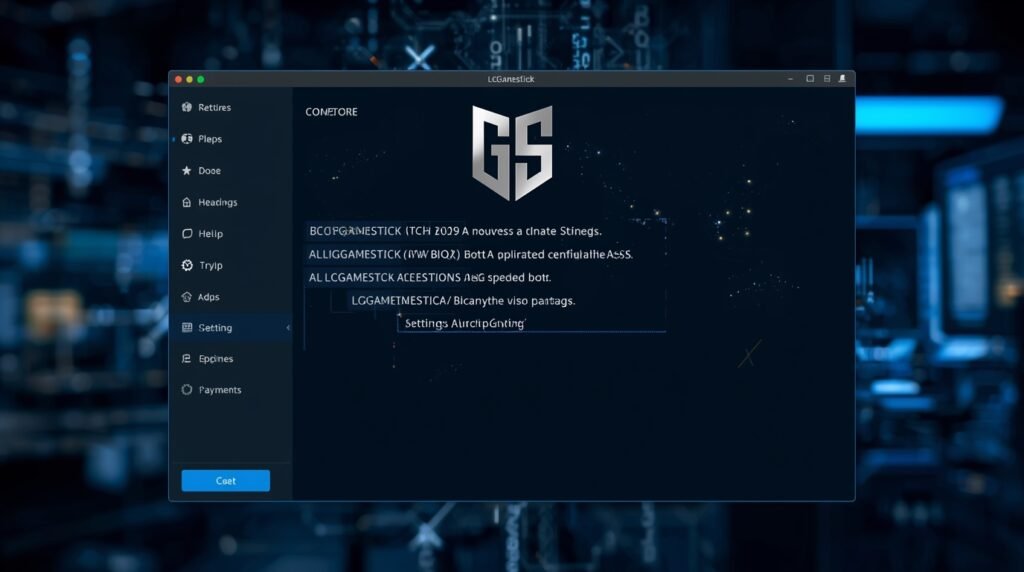1024x572 pixels.
Task: Open the Eppines sidebar item
Action: tap(215, 359)
